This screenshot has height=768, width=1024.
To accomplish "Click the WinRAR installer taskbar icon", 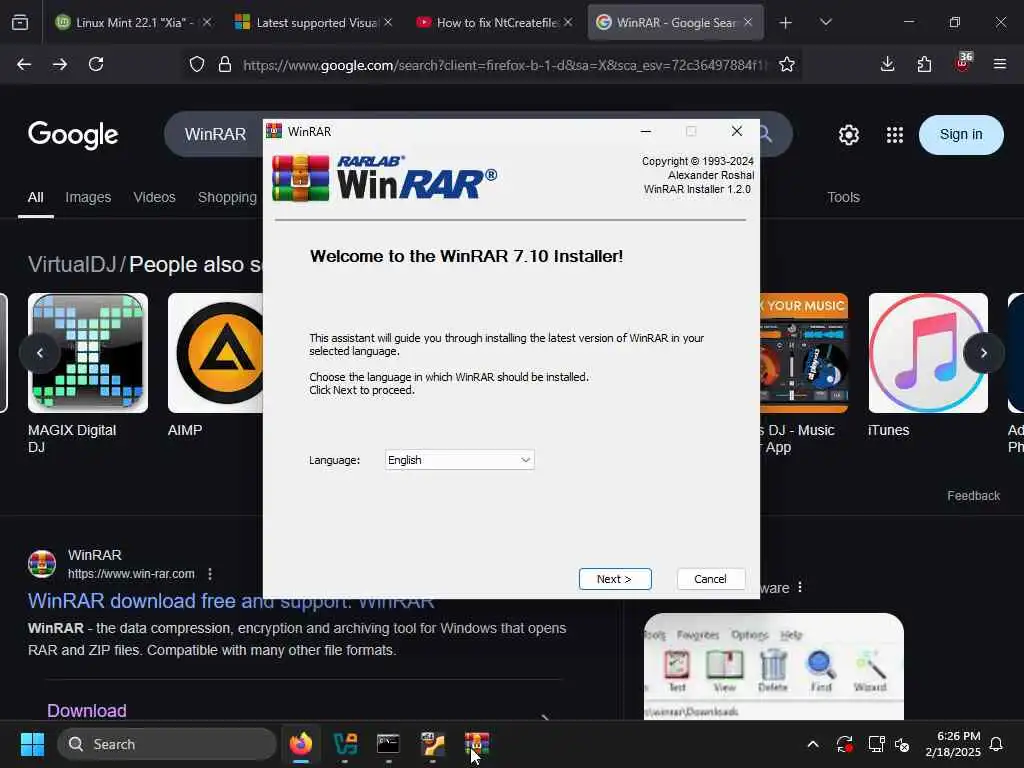I will (x=477, y=744).
